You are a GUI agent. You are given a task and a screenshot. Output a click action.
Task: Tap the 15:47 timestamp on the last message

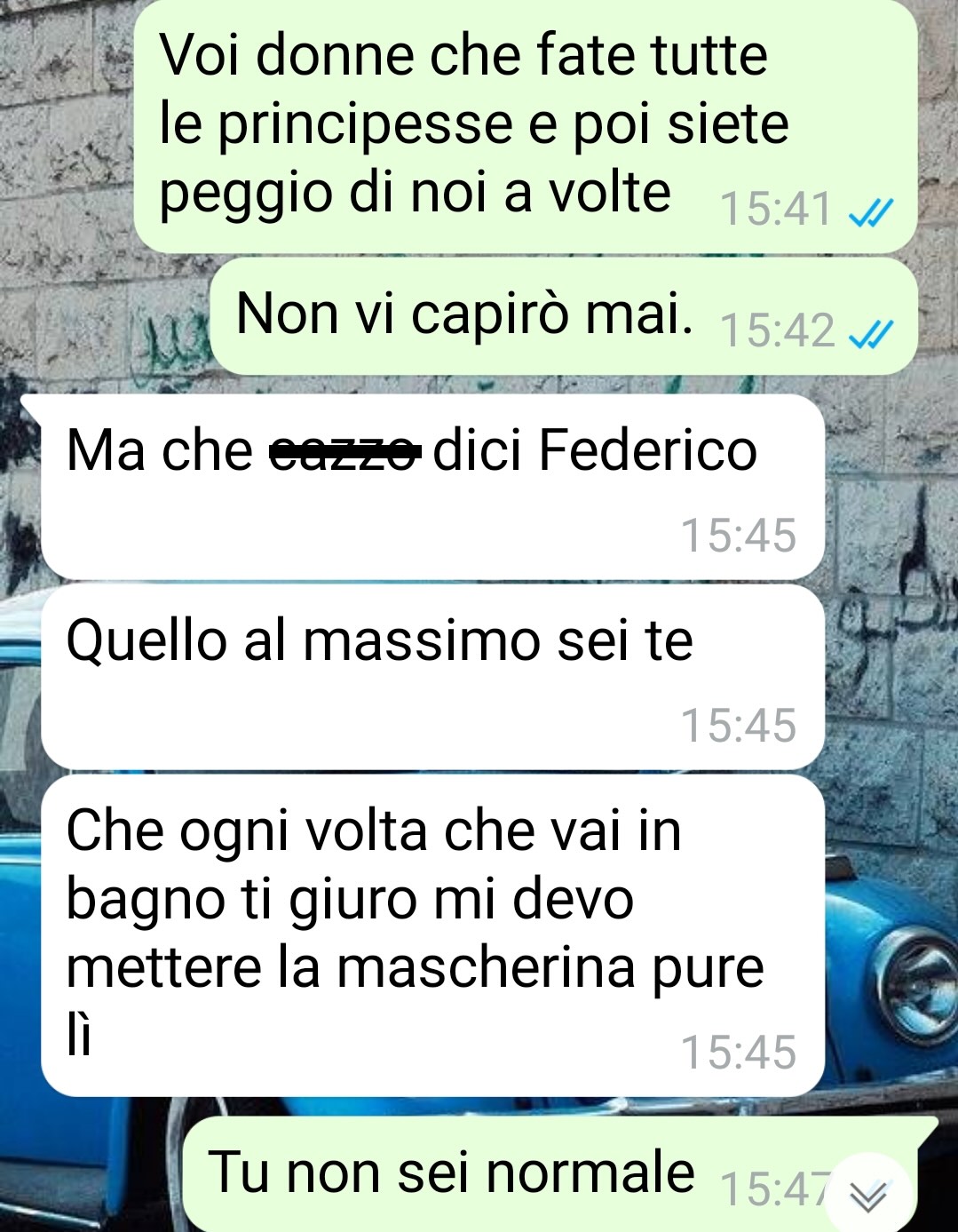coord(772,1189)
